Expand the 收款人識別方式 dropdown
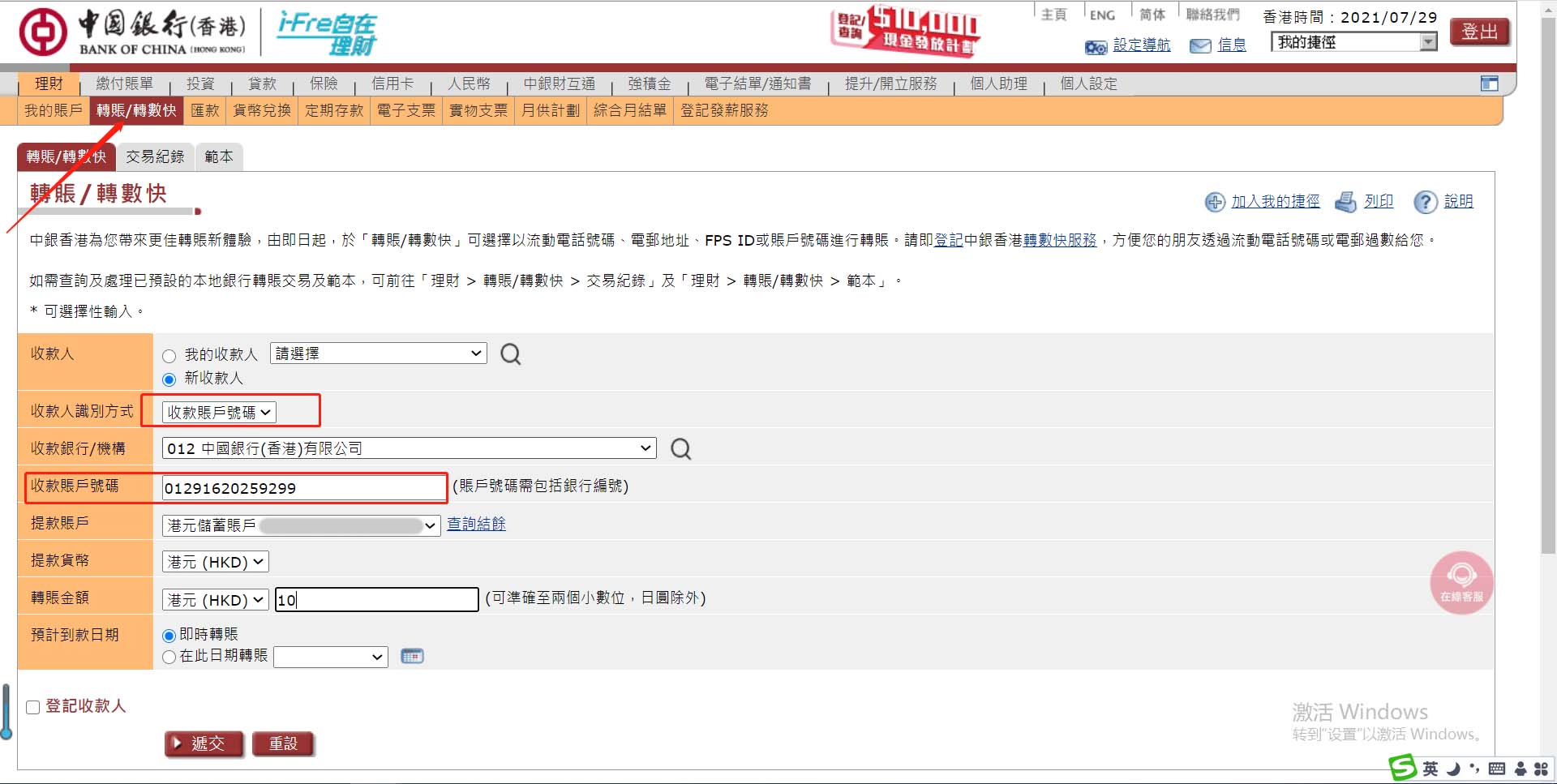Image resolution: width=1557 pixels, height=784 pixels. pos(219,413)
